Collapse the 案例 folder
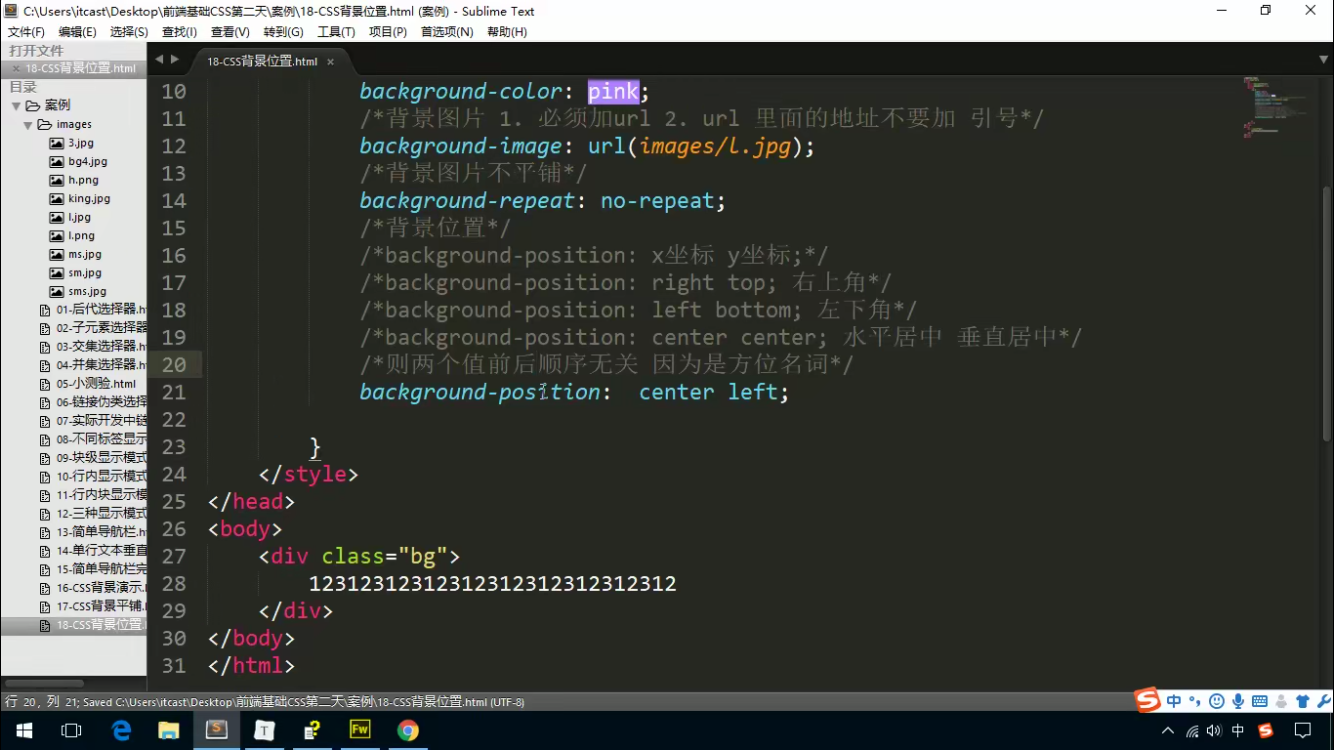1334x750 pixels. click(x=16, y=106)
